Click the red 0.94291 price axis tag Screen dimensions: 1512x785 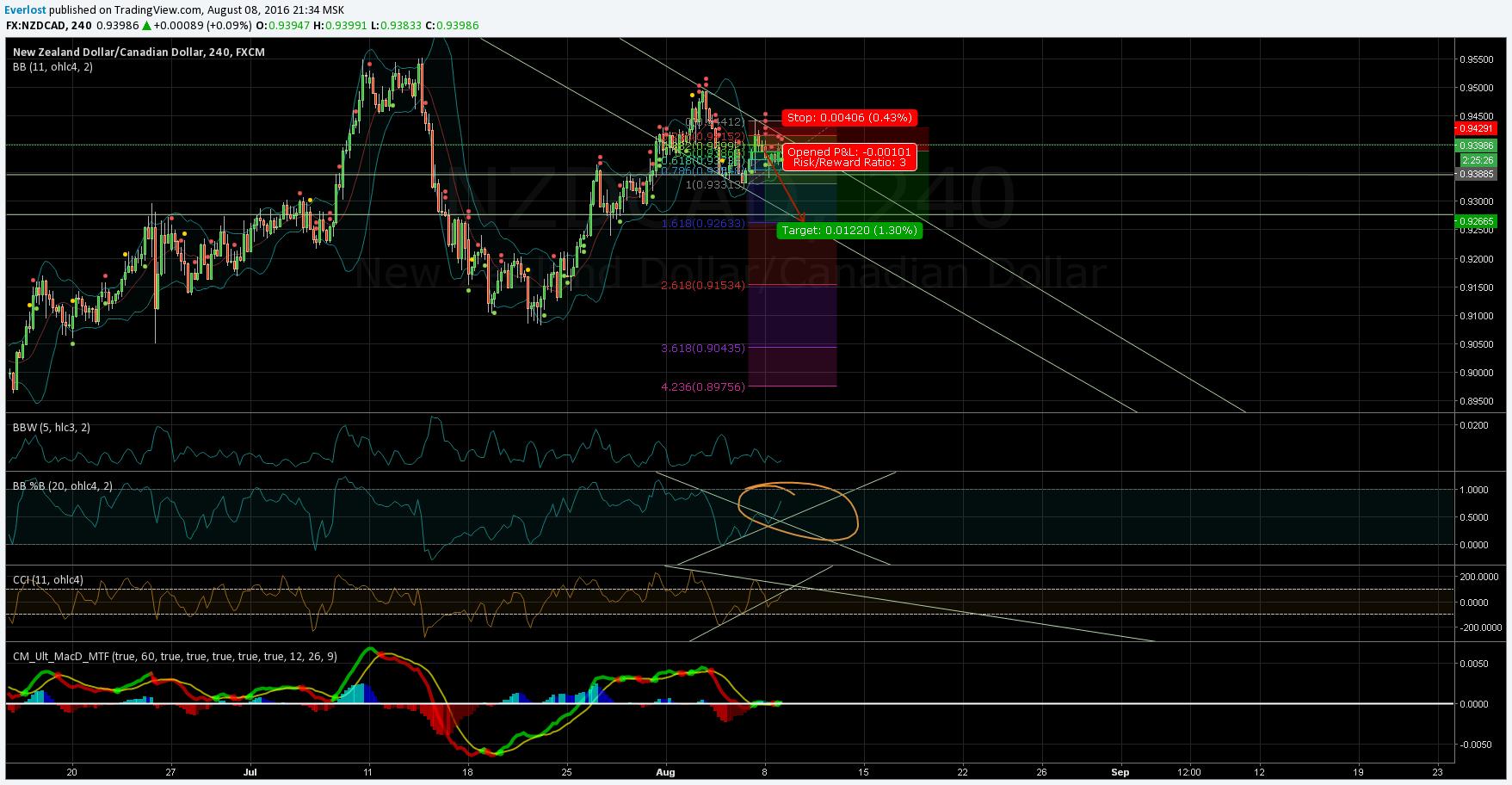click(1476, 128)
